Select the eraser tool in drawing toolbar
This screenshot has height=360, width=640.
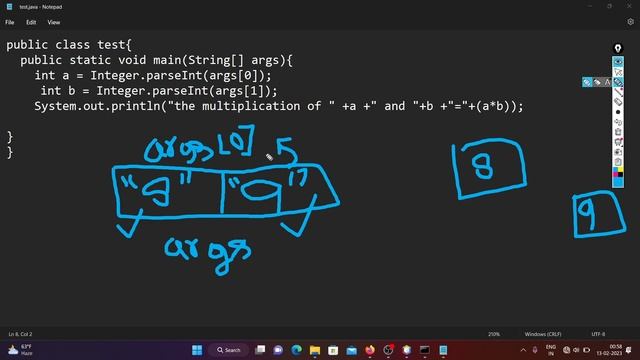point(618,102)
